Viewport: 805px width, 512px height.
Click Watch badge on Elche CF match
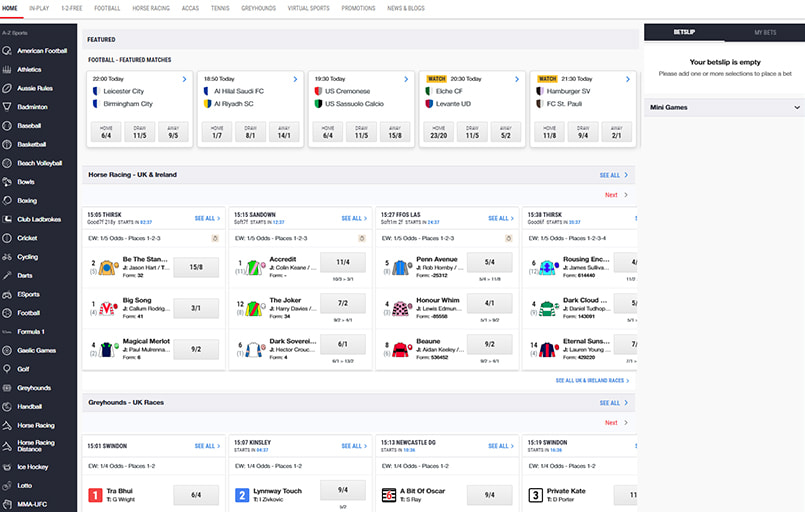point(436,78)
